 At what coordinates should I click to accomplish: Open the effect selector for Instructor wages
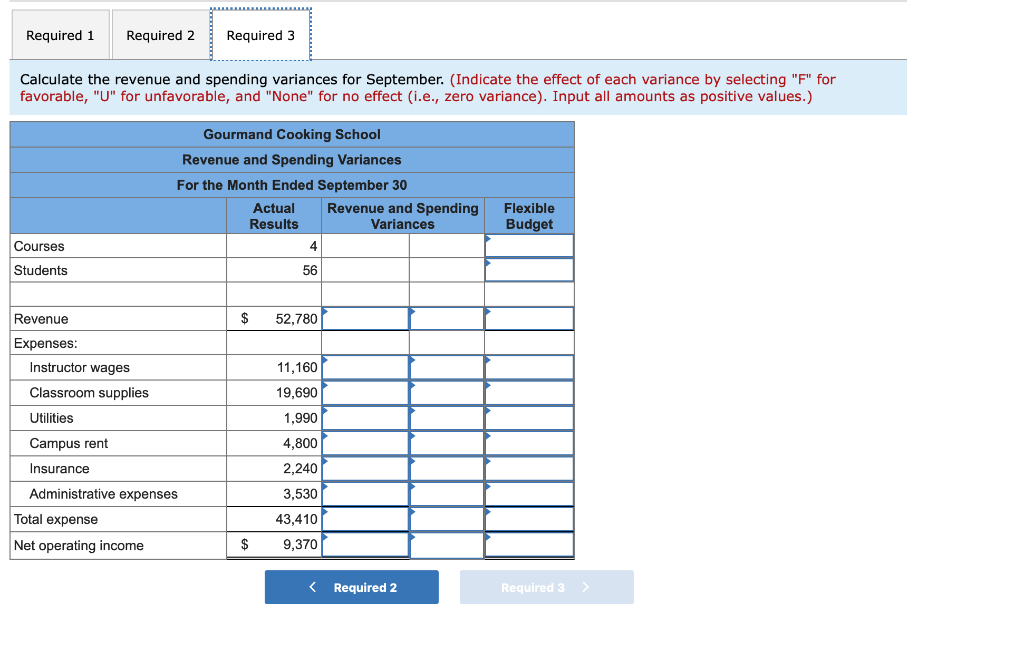tap(446, 367)
